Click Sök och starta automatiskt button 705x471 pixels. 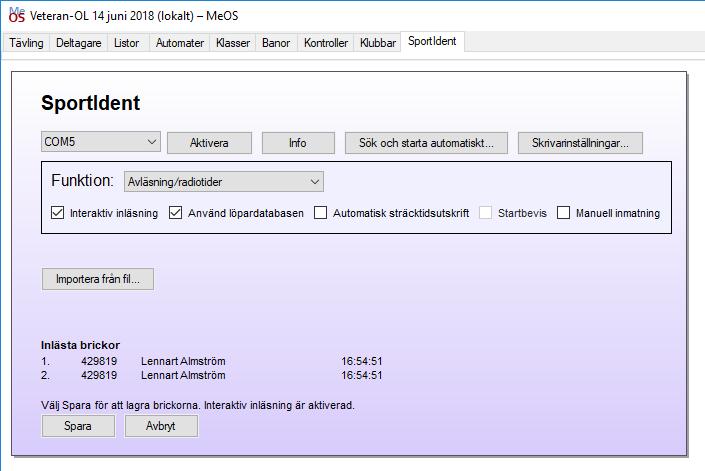coord(426,143)
